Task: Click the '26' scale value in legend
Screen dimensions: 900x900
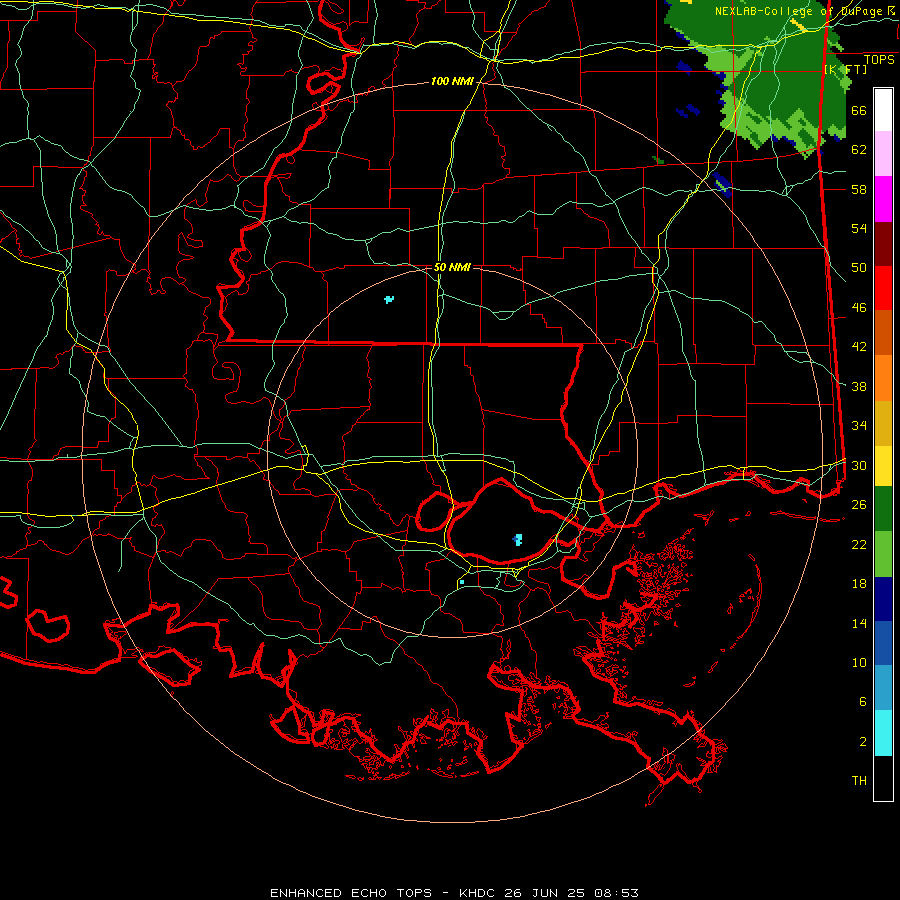Action: [x=859, y=505]
